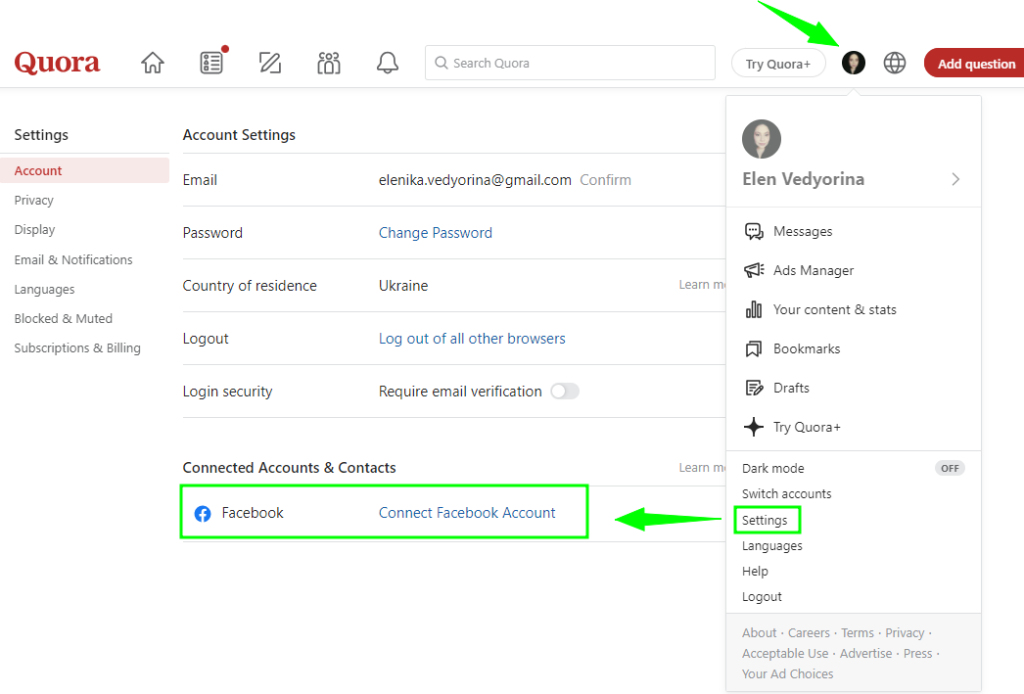Toggle Require email verification switch
This screenshot has height=694, width=1024.
[x=564, y=391]
